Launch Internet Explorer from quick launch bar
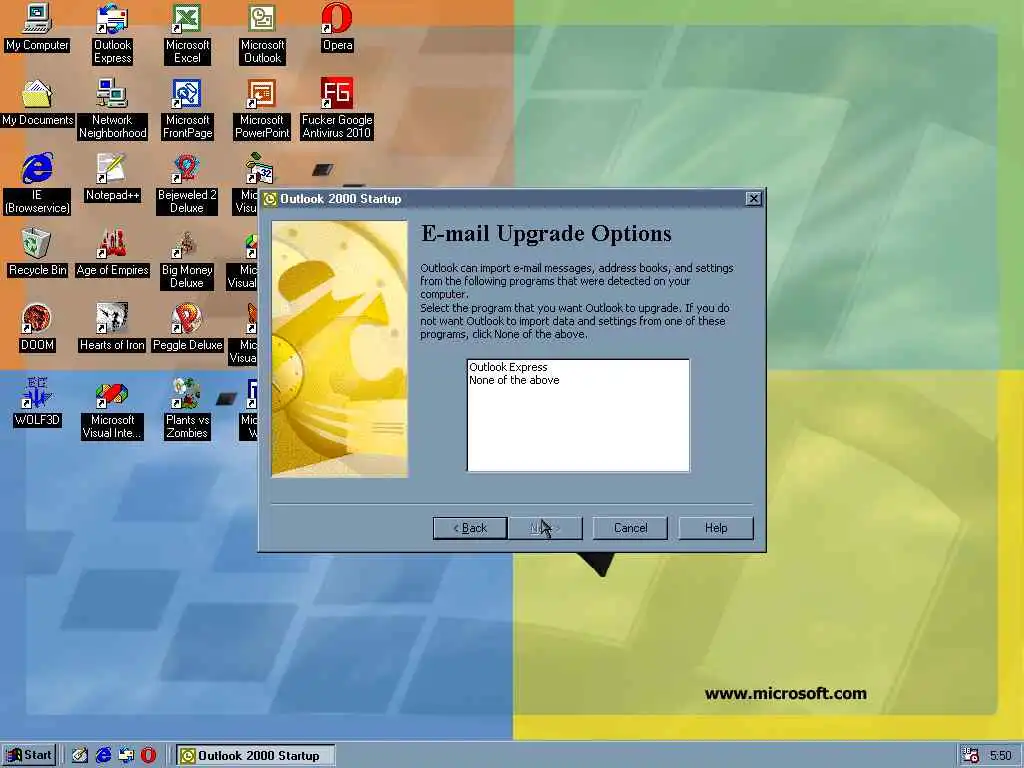 point(103,755)
